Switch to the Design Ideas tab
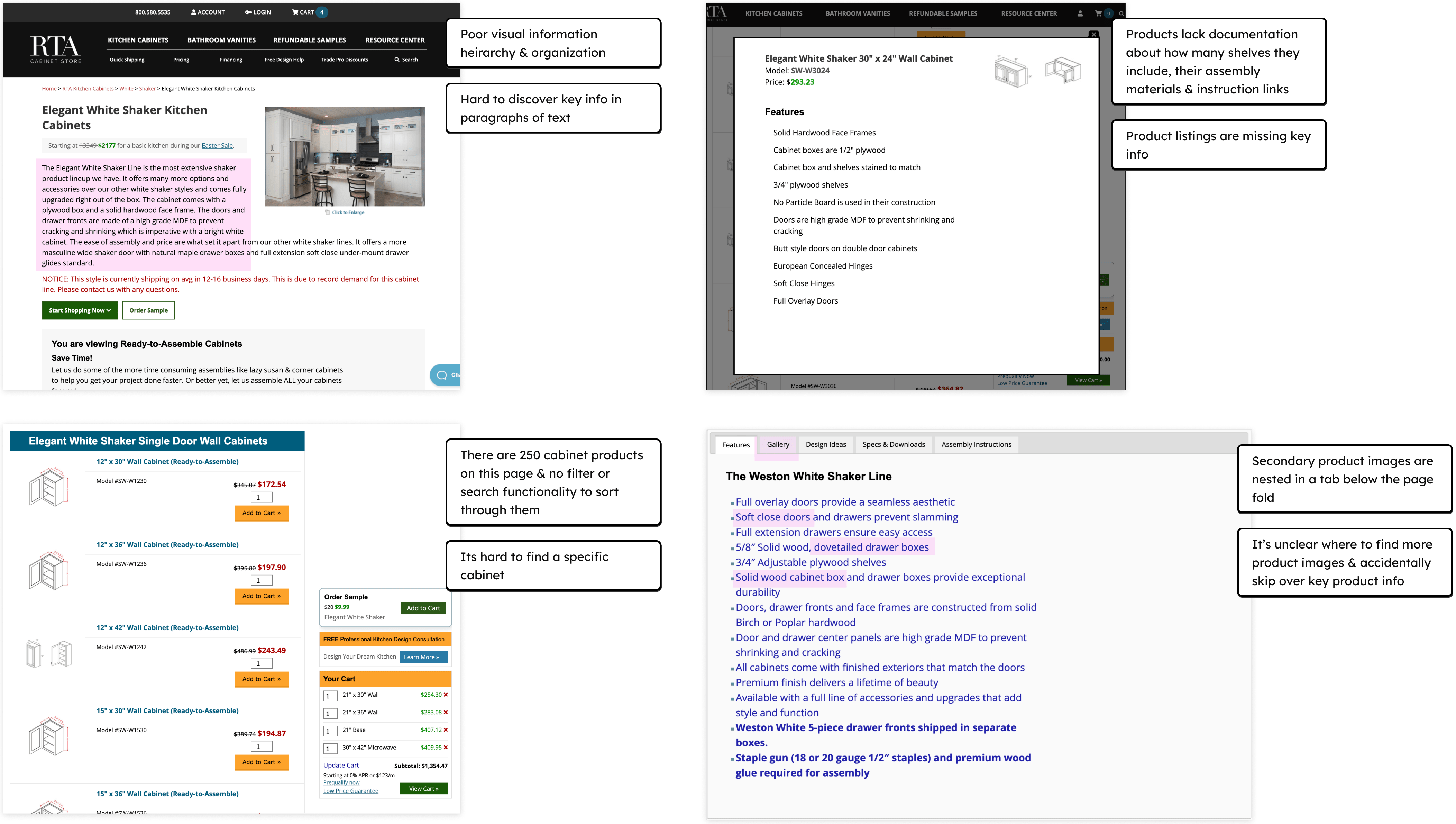The width and height of the screenshot is (1456, 824). [x=826, y=444]
